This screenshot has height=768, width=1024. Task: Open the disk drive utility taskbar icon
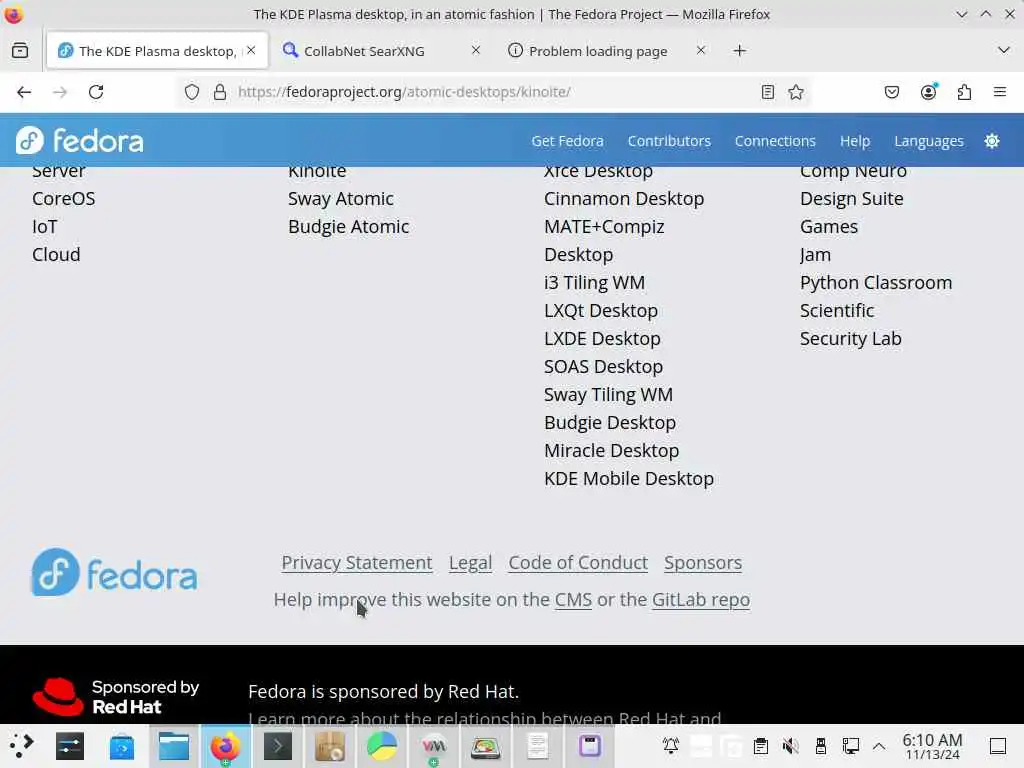tap(486, 746)
